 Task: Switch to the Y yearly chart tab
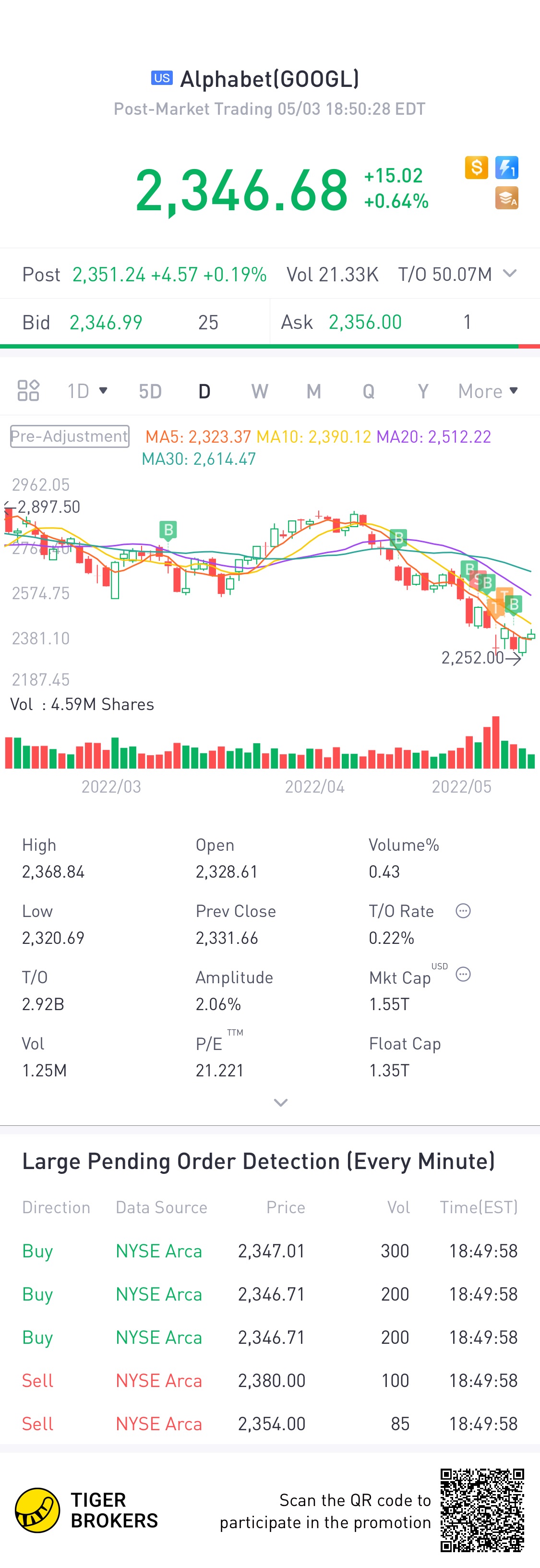click(x=423, y=391)
